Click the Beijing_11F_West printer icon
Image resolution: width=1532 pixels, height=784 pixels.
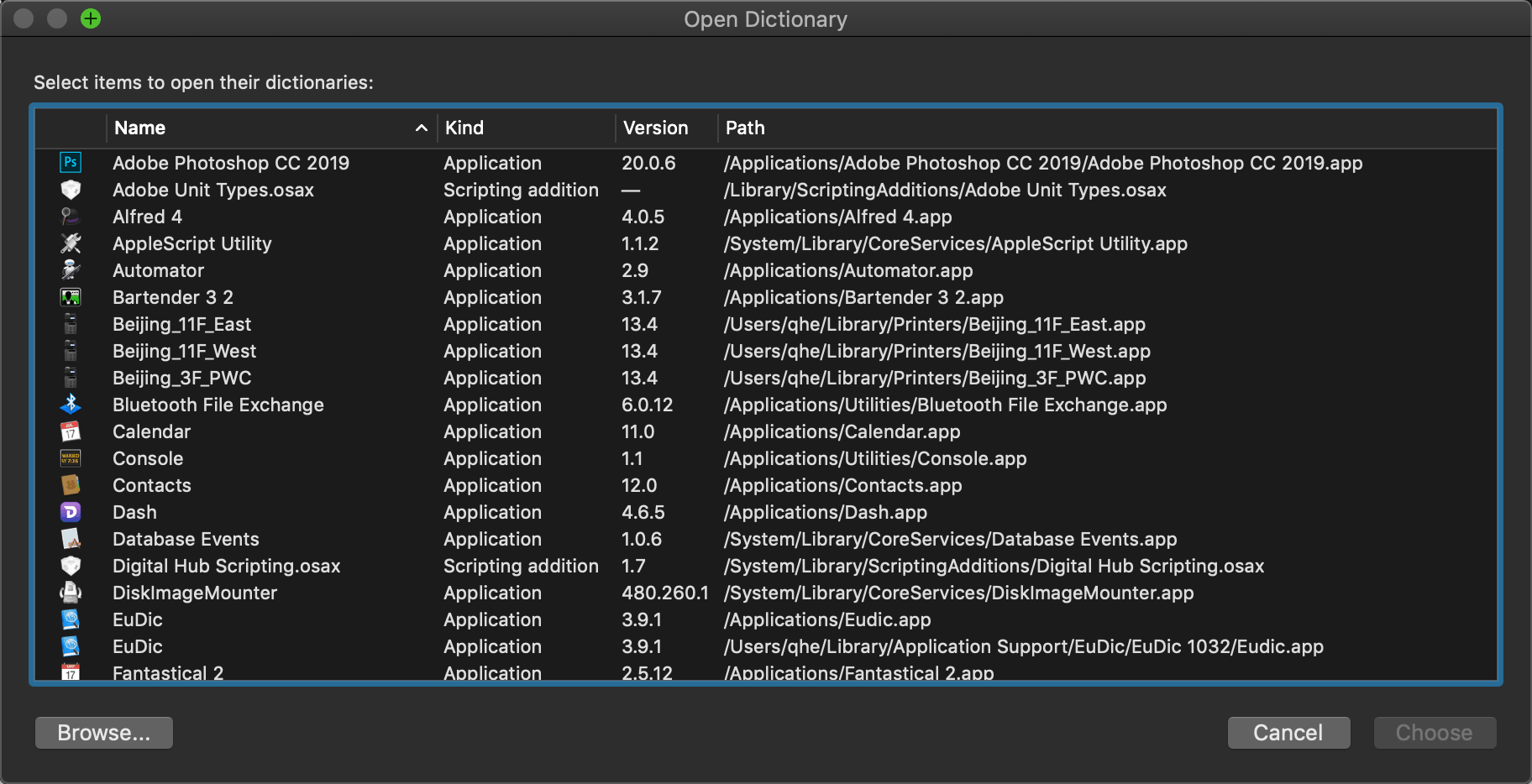pos(71,351)
